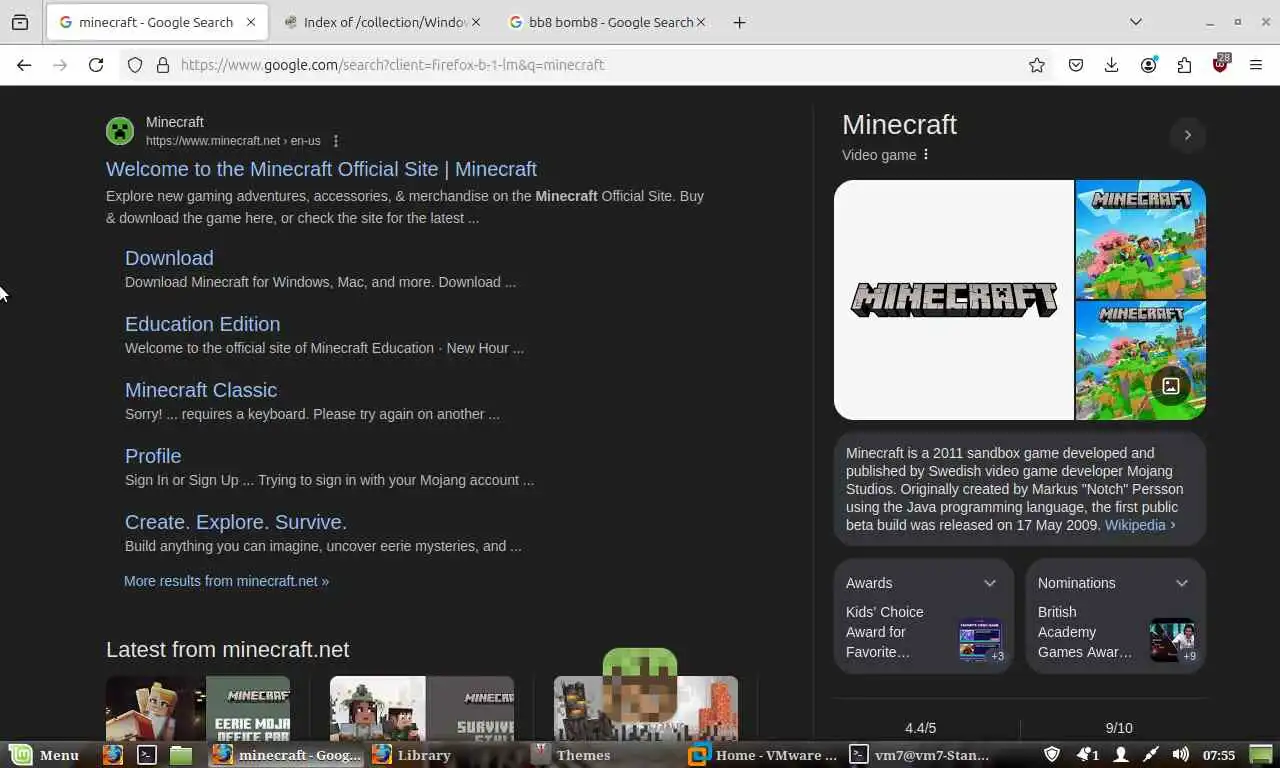The image size is (1280, 768).
Task: Expand the Nominations card
Action: 1182,583
